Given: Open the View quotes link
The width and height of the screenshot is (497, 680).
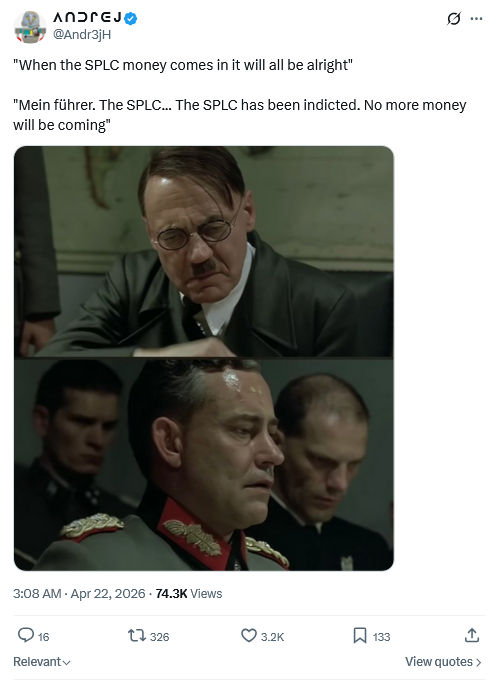Looking at the screenshot, I should [x=443, y=662].
